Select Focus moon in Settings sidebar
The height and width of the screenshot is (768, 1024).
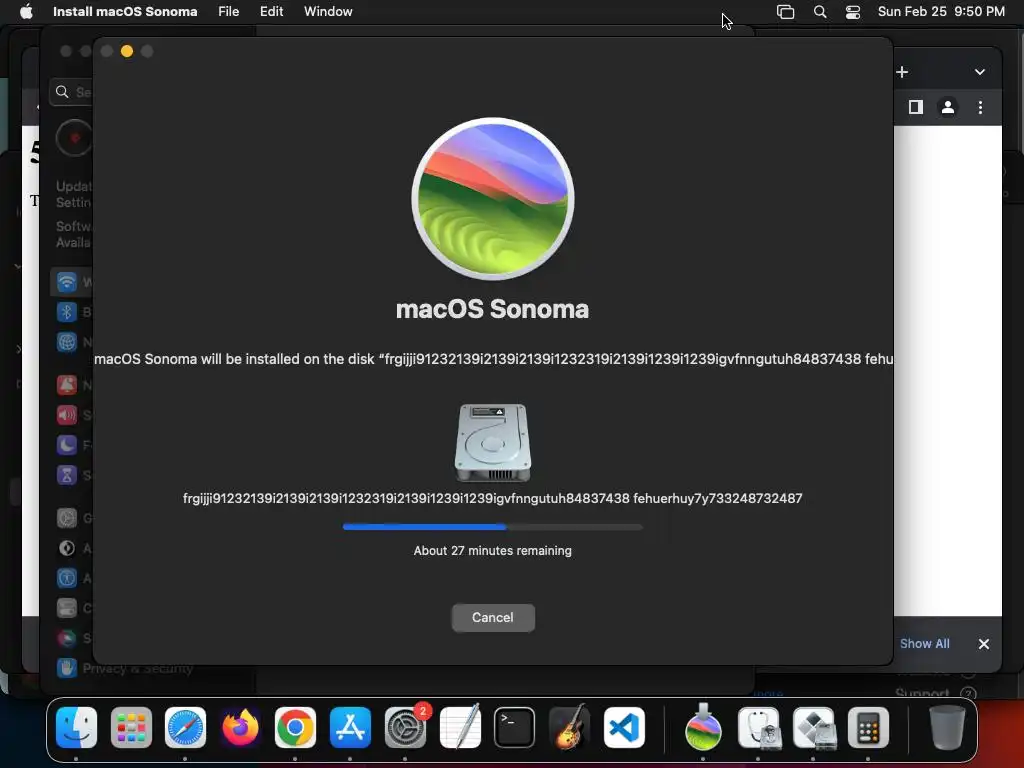(x=67, y=445)
